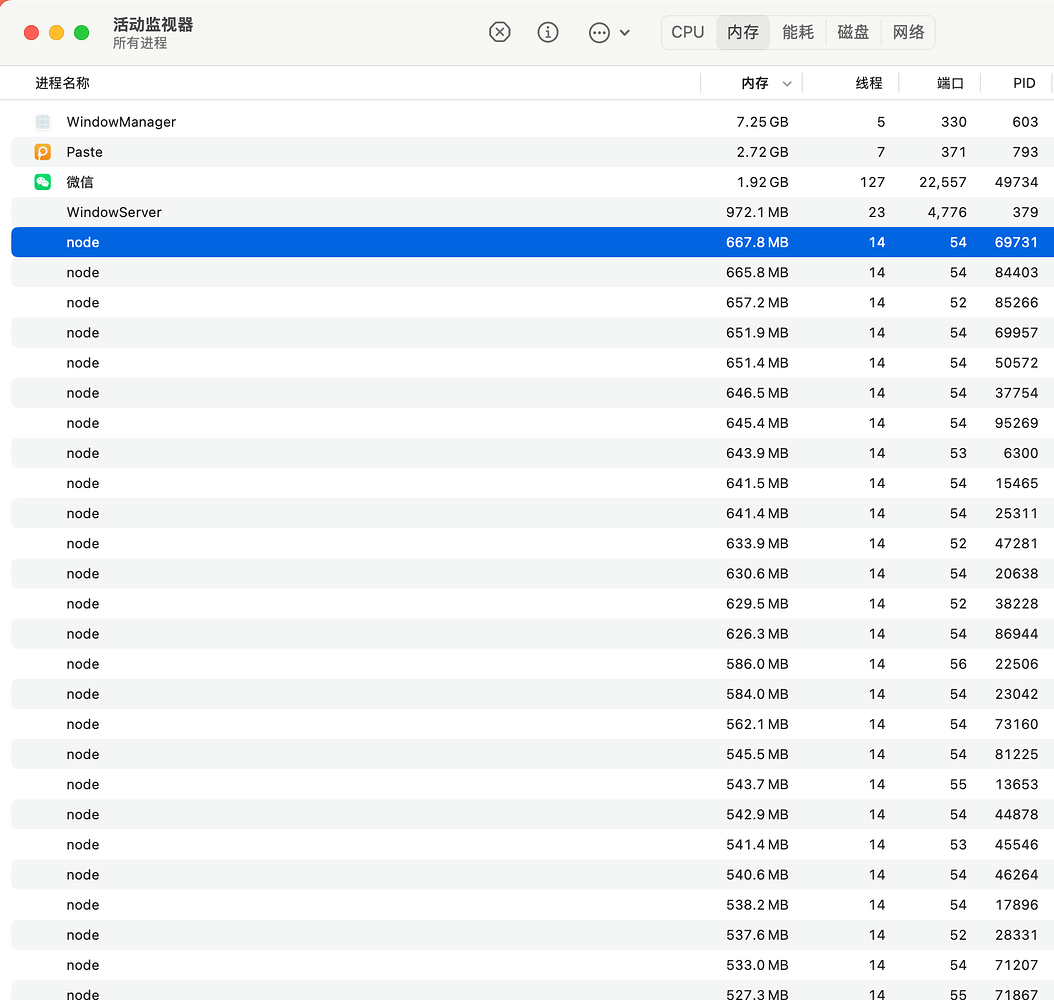Sort by the 进程名称 column header

pyautogui.click(x=62, y=83)
